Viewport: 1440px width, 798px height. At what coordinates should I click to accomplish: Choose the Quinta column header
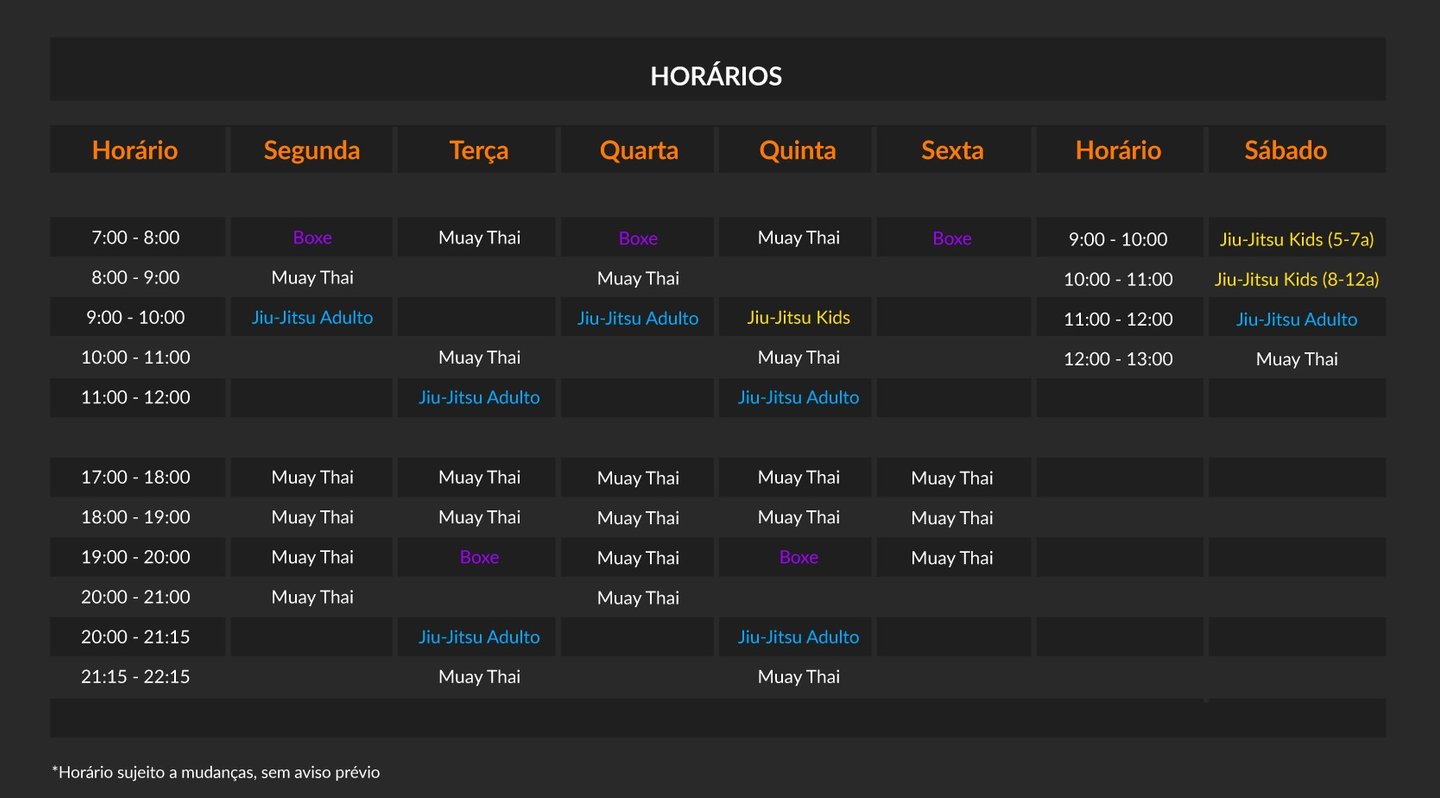coord(798,150)
